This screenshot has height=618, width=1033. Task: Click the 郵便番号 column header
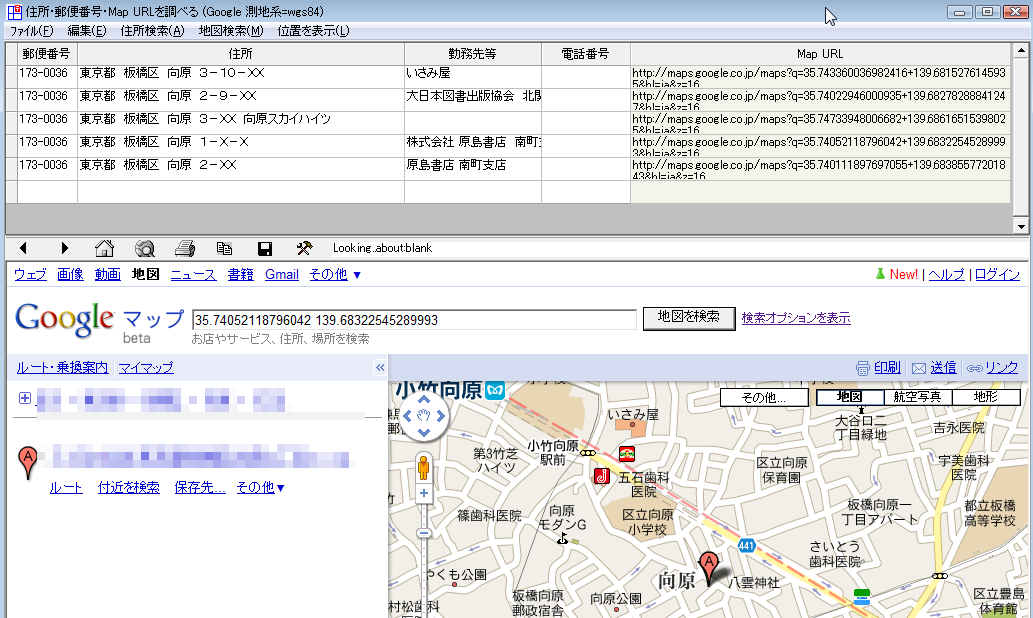pyautogui.click(x=46, y=54)
